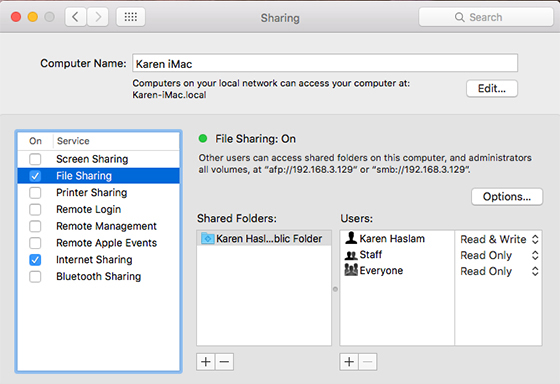
Task: Enable Printer Sharing checkbox
Action: tap(35, 193)
